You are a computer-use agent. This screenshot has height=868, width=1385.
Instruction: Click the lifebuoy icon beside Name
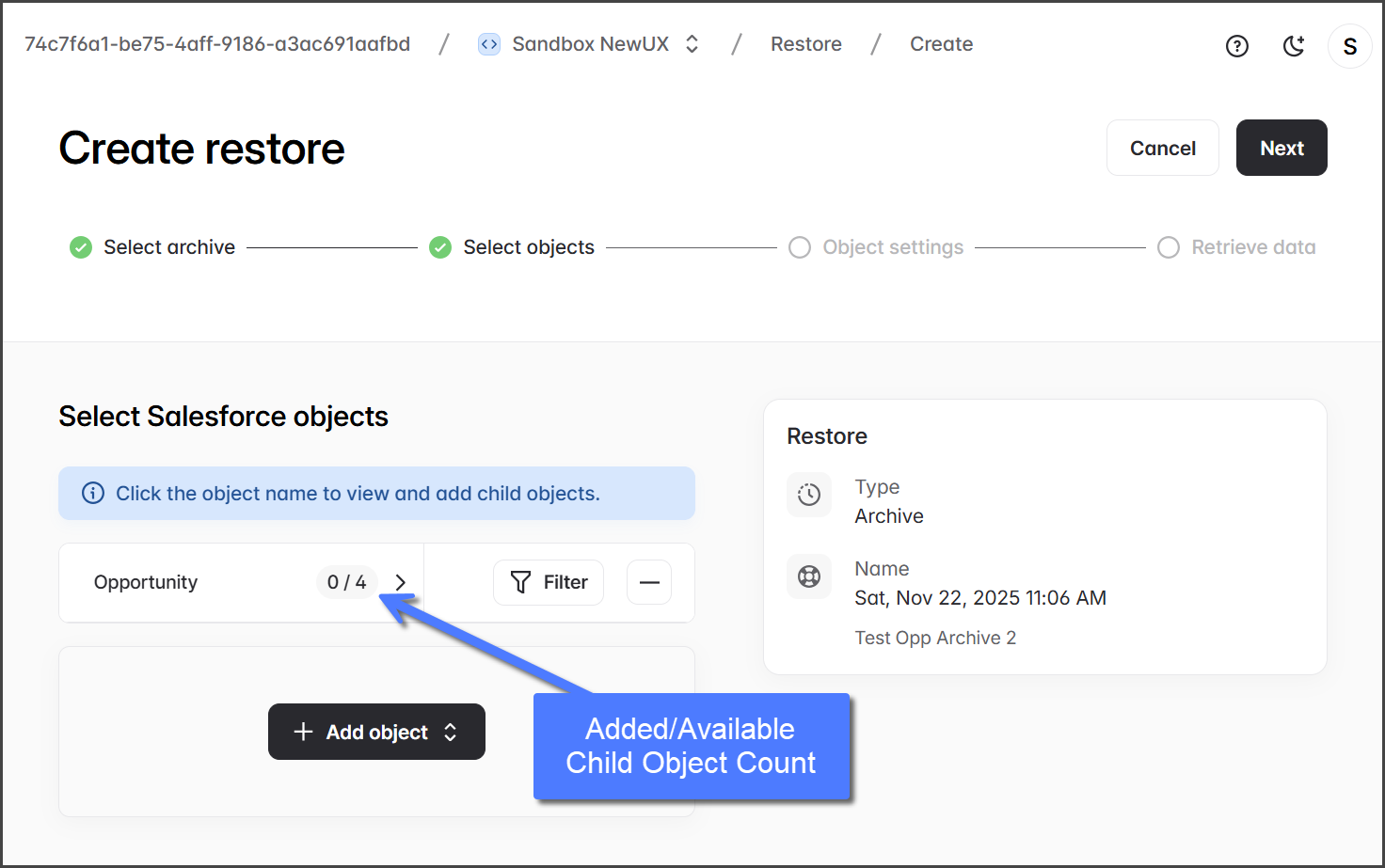pos(809,576)
